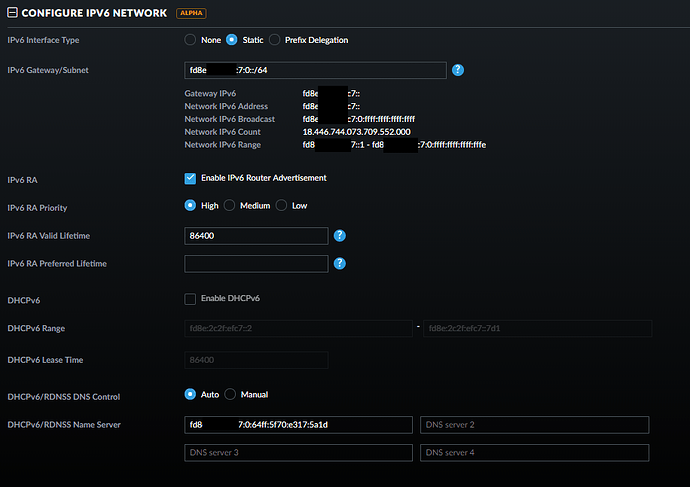
Task: Click the help icon beside IPv6 Gateway/Subnet
Action: tap(458, 70)
